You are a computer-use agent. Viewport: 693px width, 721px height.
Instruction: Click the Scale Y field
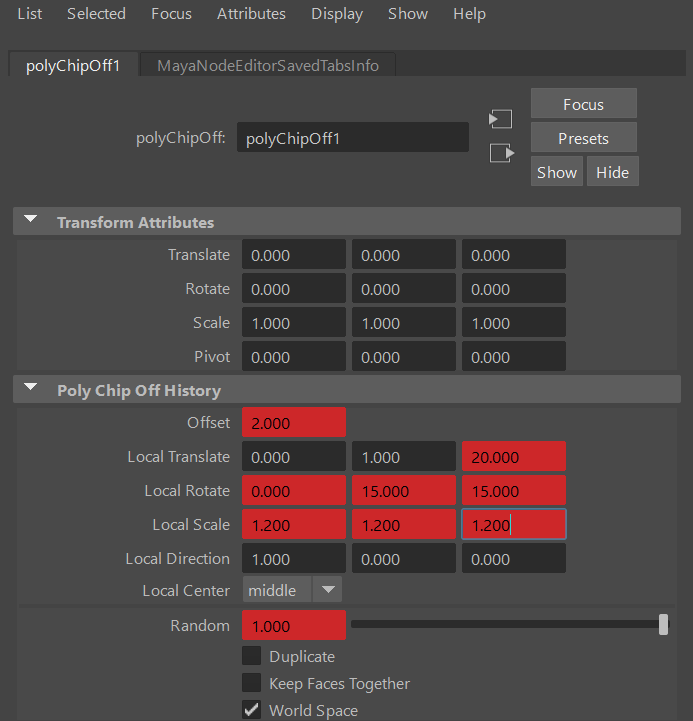(404, 322)
